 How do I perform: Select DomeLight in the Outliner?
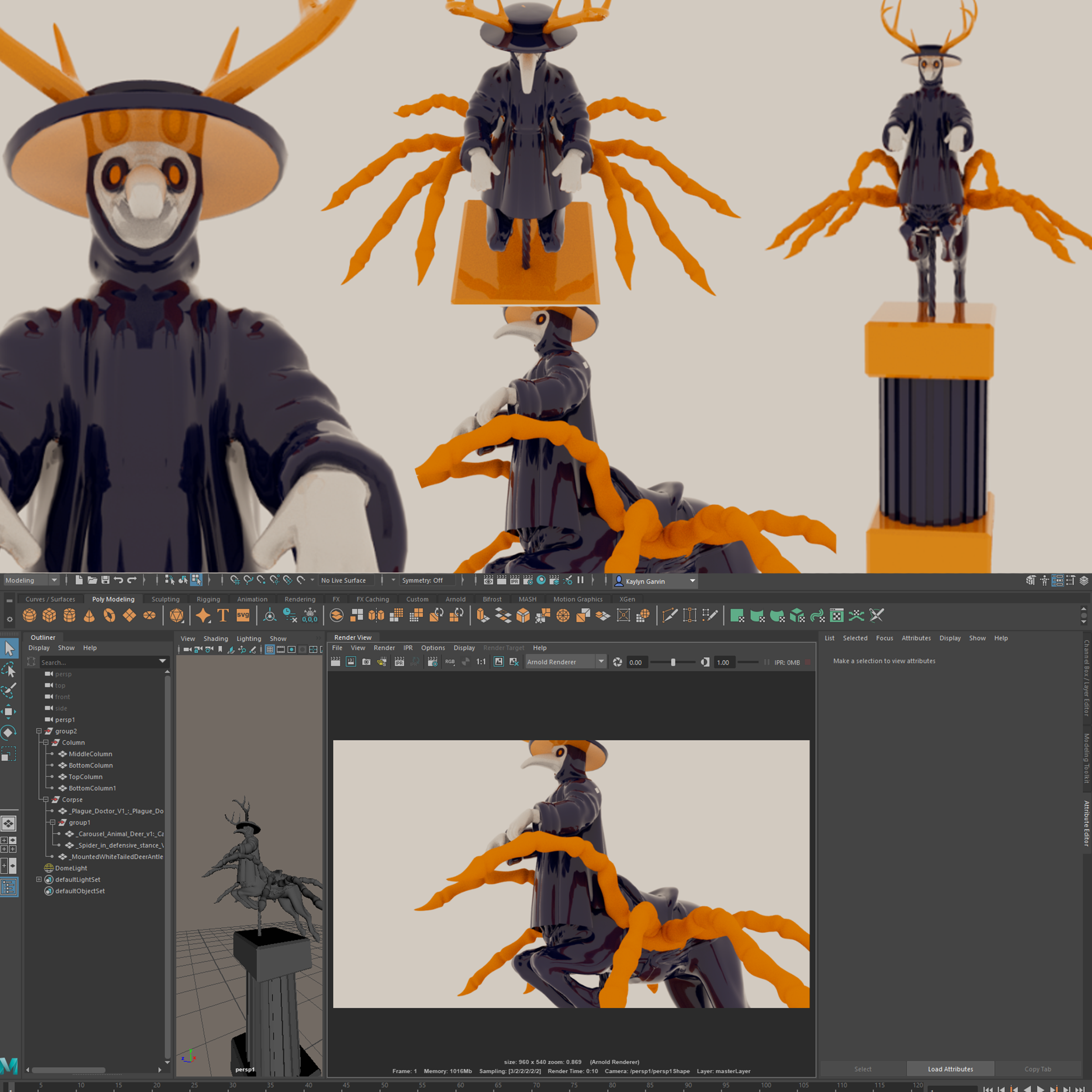(71, 868)
